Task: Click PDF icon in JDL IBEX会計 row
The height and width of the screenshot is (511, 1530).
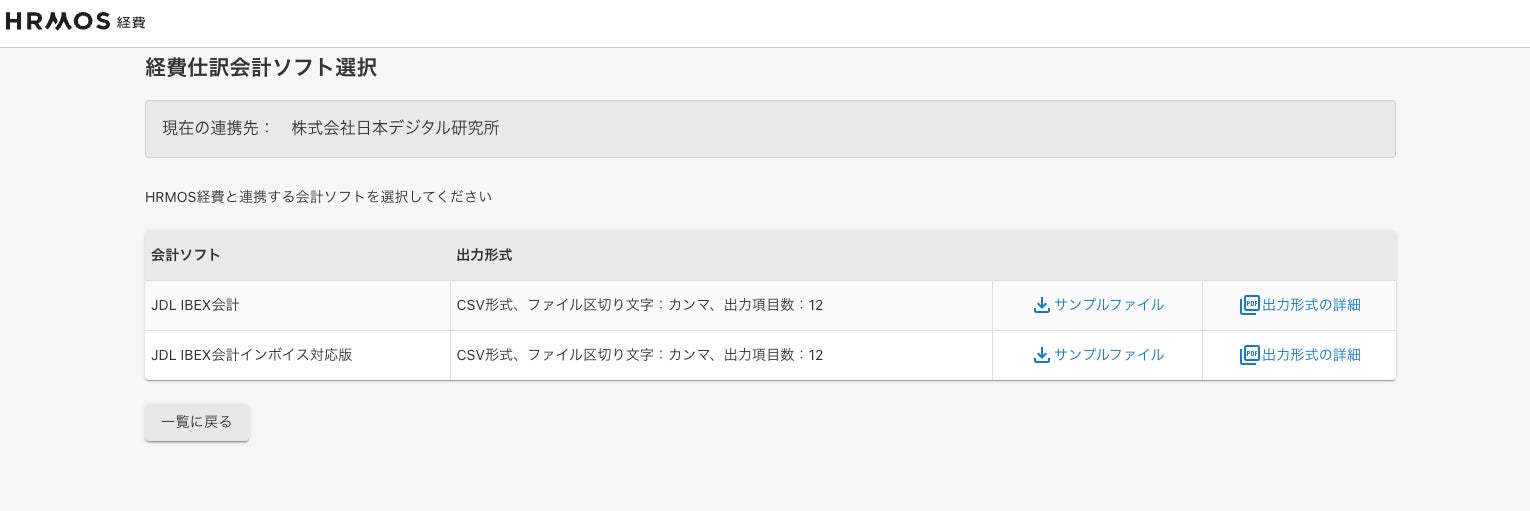Action: (x=1249, y=305)
